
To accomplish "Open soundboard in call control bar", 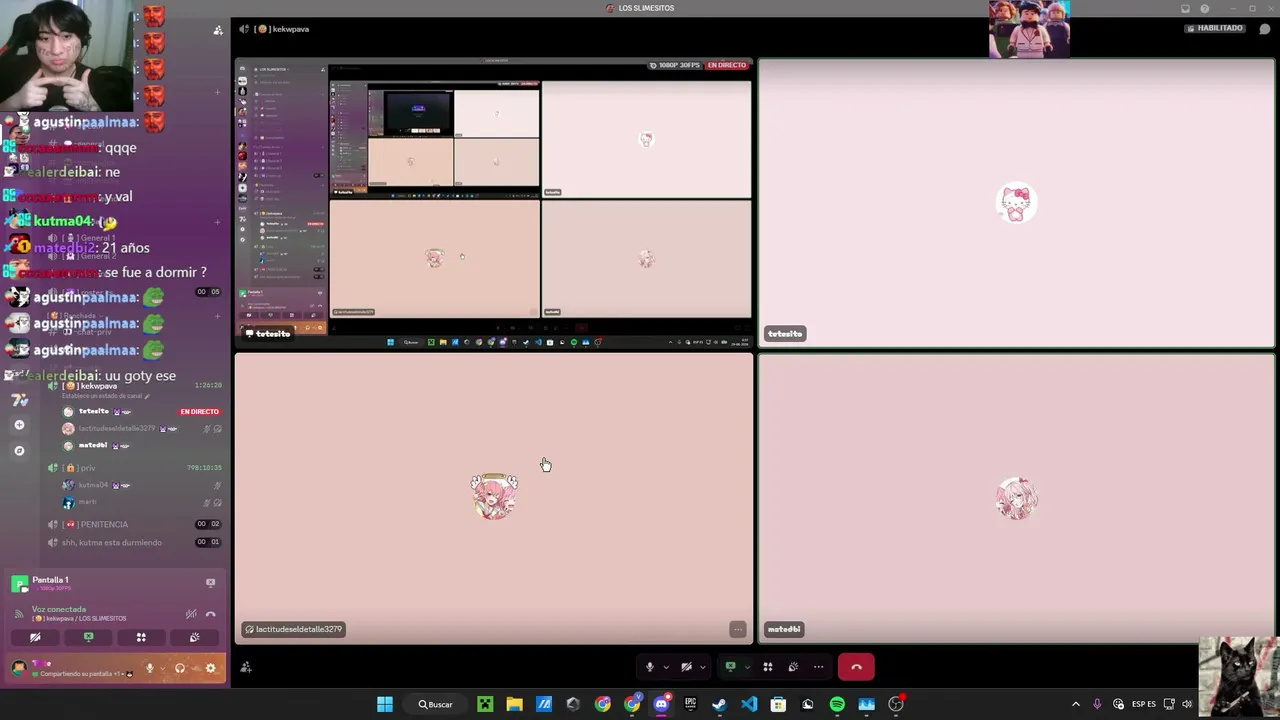I will click(x=793, y=667).
